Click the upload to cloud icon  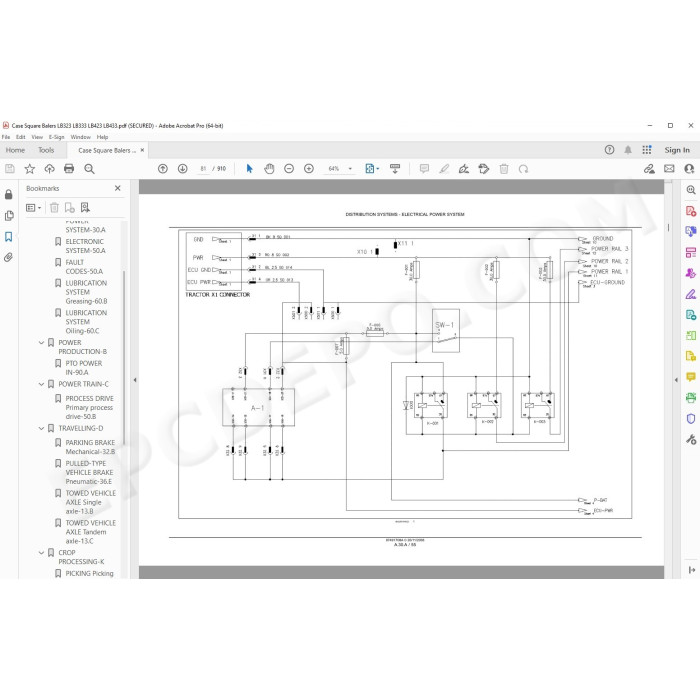[50, 169]
